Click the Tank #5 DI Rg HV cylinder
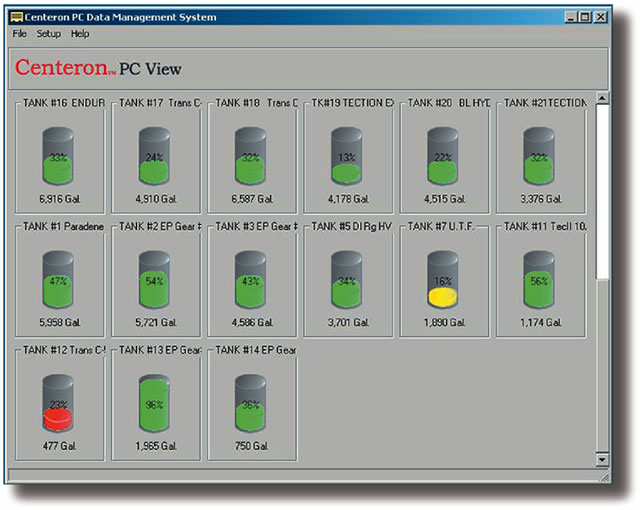Screen dimensions: 640x510 coord(347,279)
